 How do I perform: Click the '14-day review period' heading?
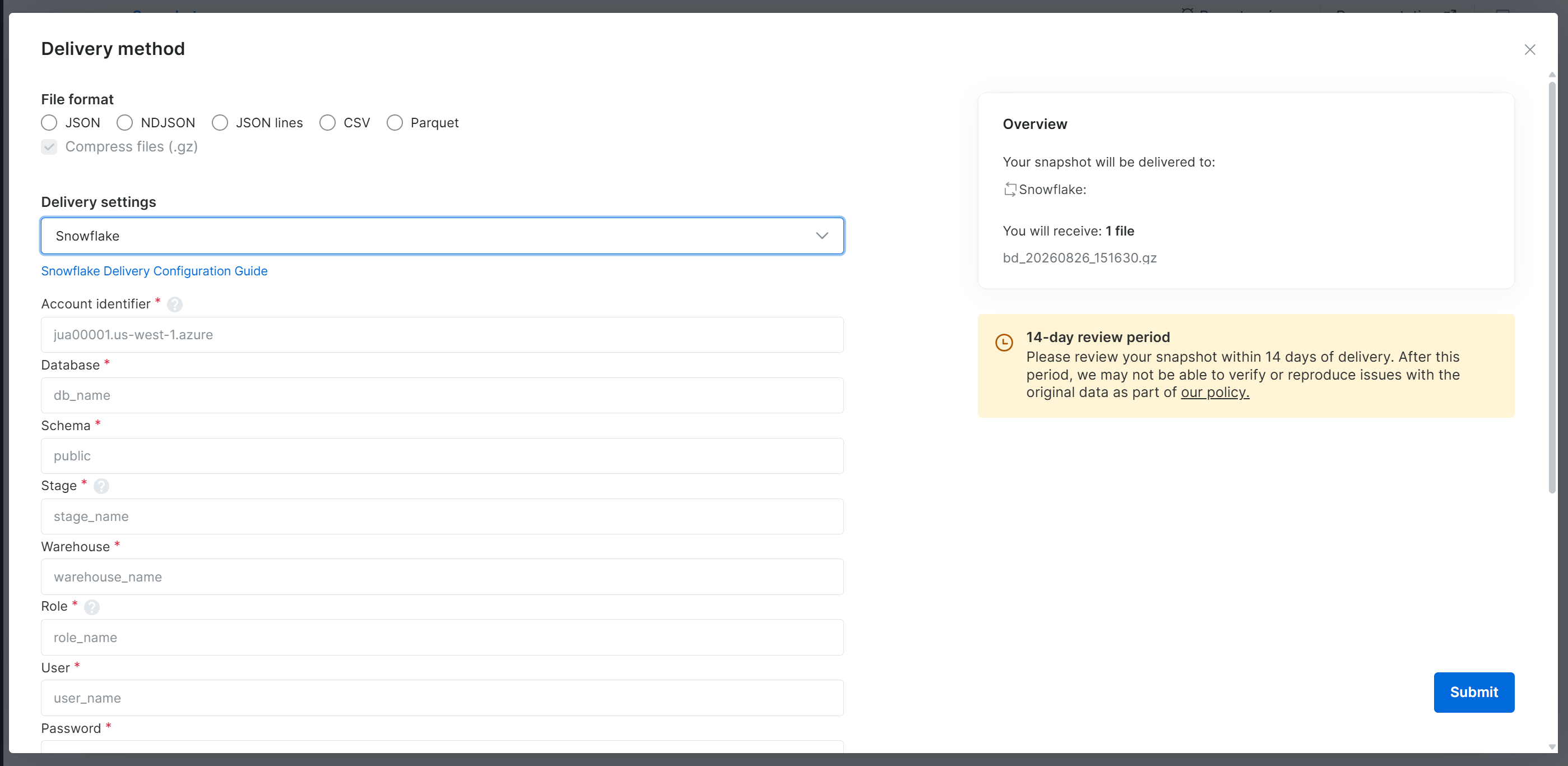tap(1097, 336)
